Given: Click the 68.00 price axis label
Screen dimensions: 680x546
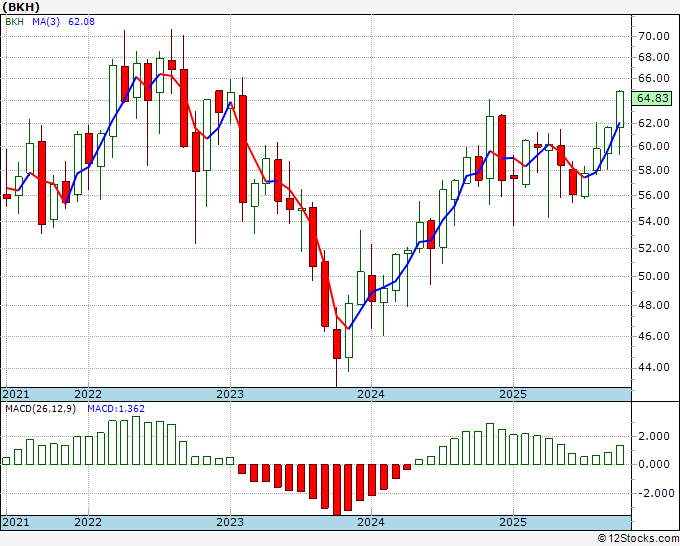Looking at the screenshot, I should (x=654, y=57).
